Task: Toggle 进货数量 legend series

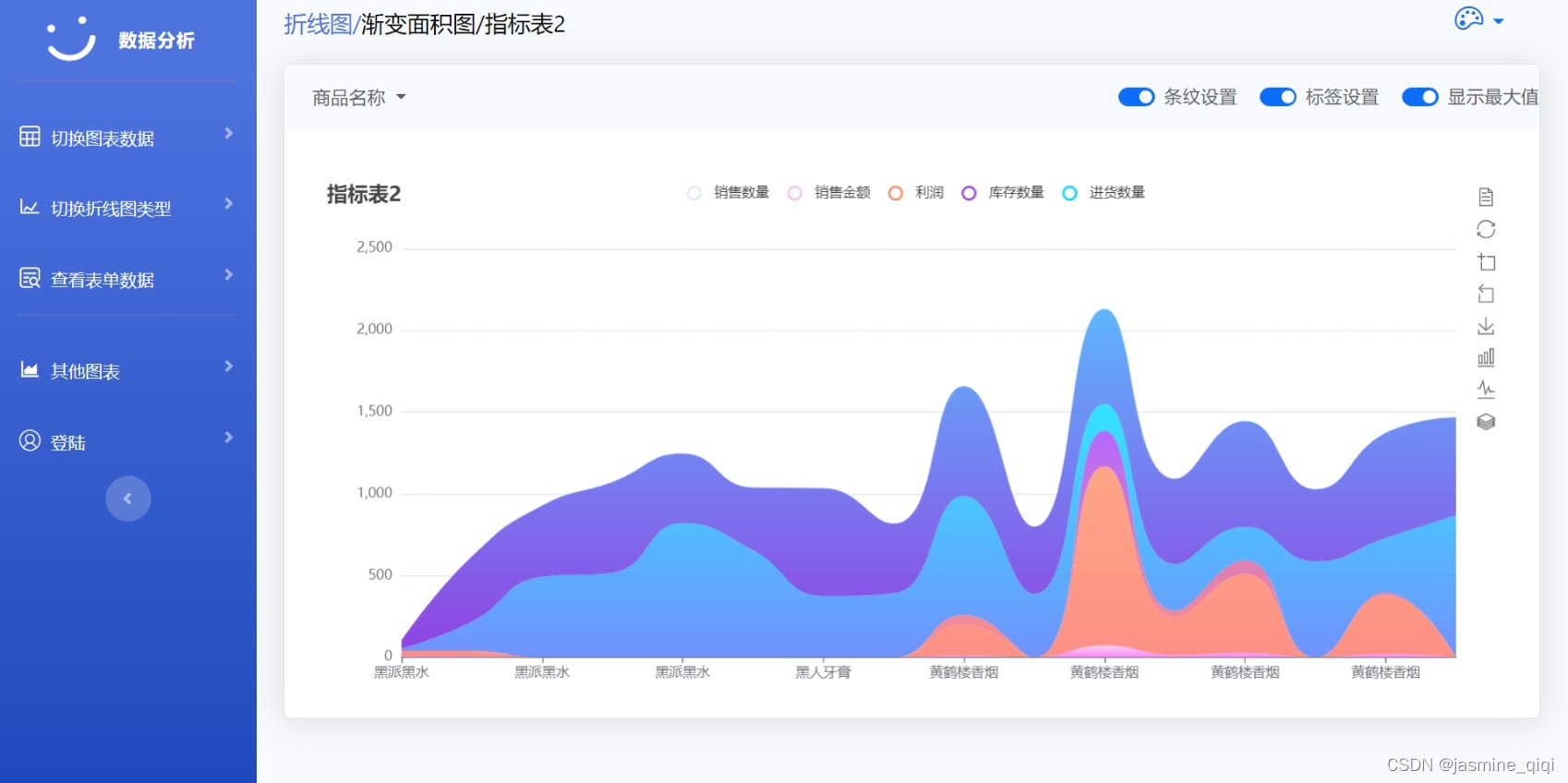Action: pos(1104,192)
